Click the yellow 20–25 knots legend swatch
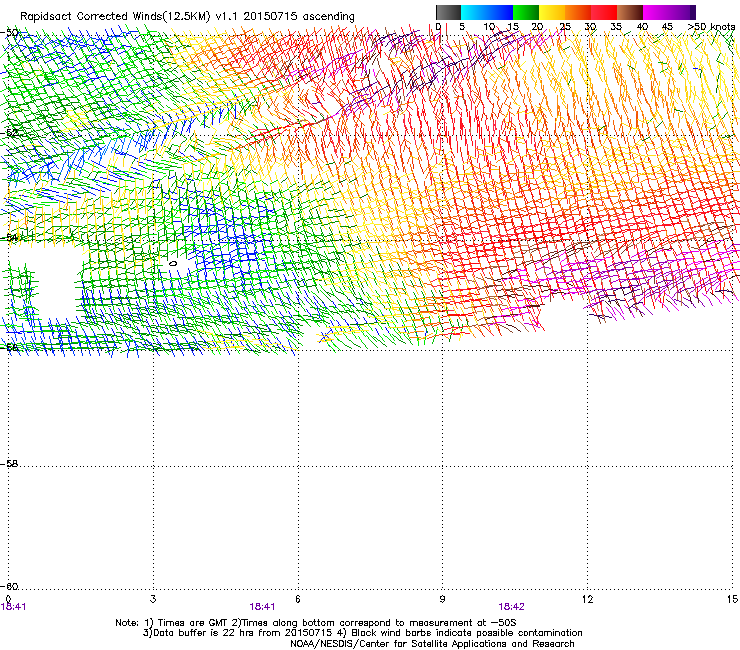The width and height of the screenshot is (740, 650). (552, 12)
